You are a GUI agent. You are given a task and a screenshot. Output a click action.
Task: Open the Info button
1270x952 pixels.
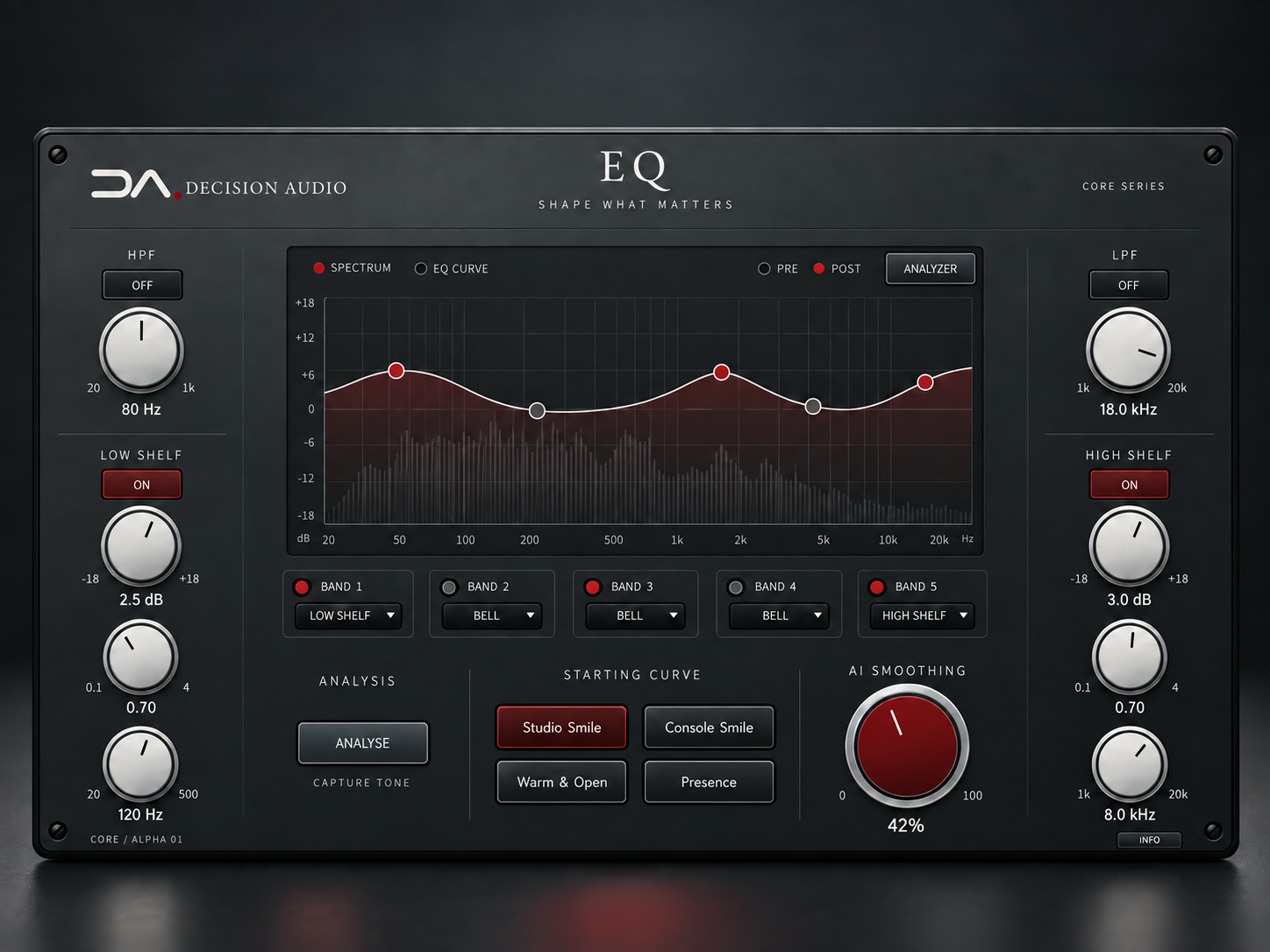point(1149,840)
